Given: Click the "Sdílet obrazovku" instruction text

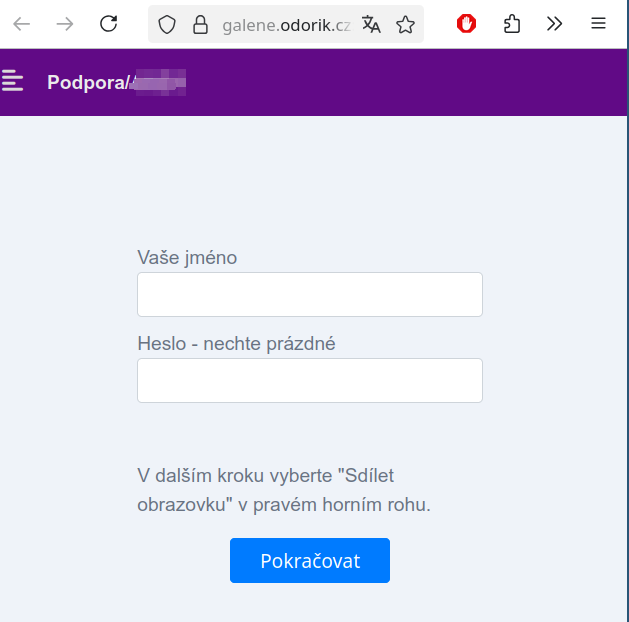Looking at the screenshot, I should click(x=284, y=490).
